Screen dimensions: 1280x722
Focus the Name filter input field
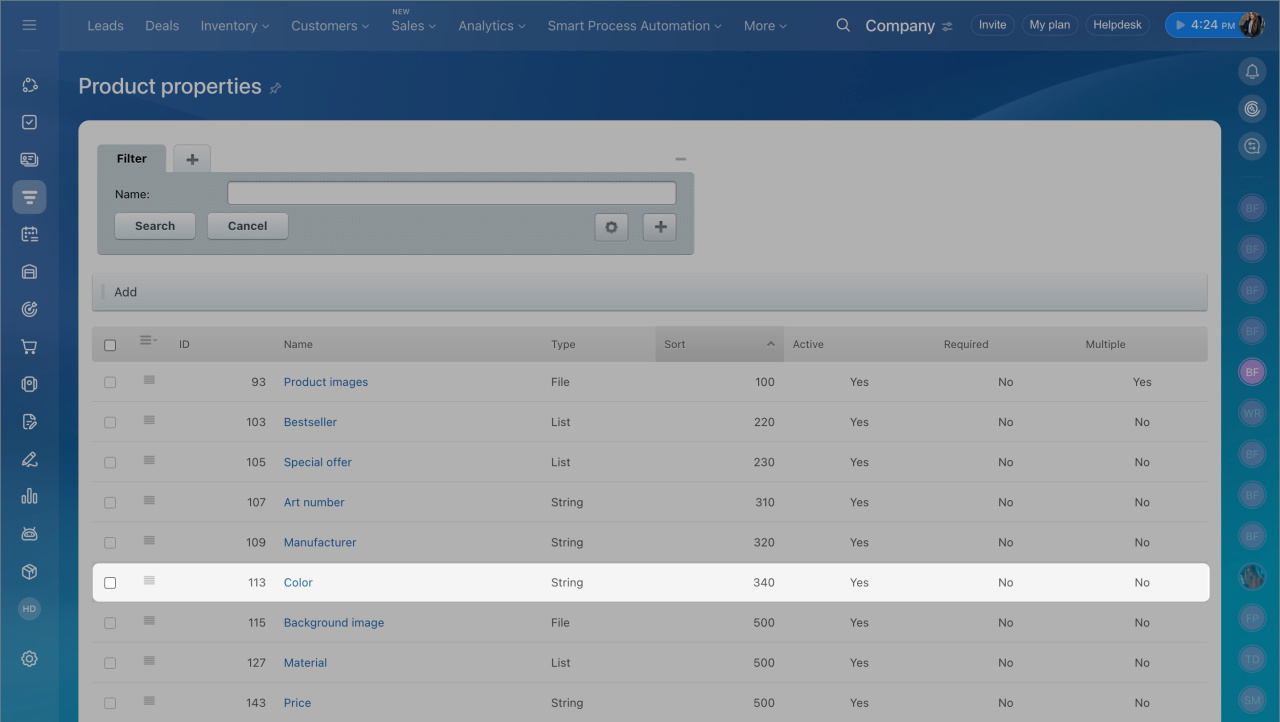point(451,193)
